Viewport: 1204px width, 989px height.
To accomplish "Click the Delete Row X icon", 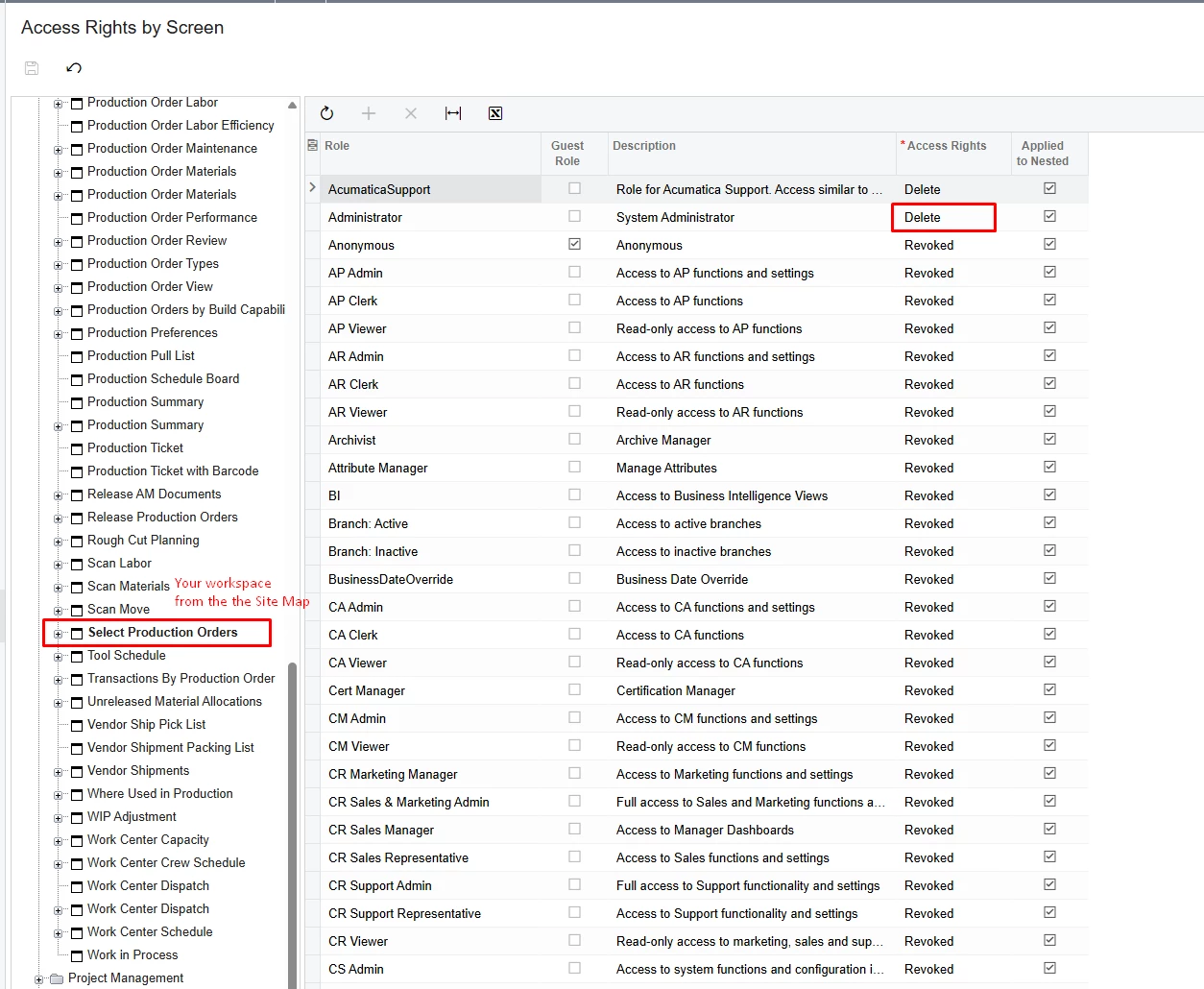I will pyautogui.click(x=411, y=113).
